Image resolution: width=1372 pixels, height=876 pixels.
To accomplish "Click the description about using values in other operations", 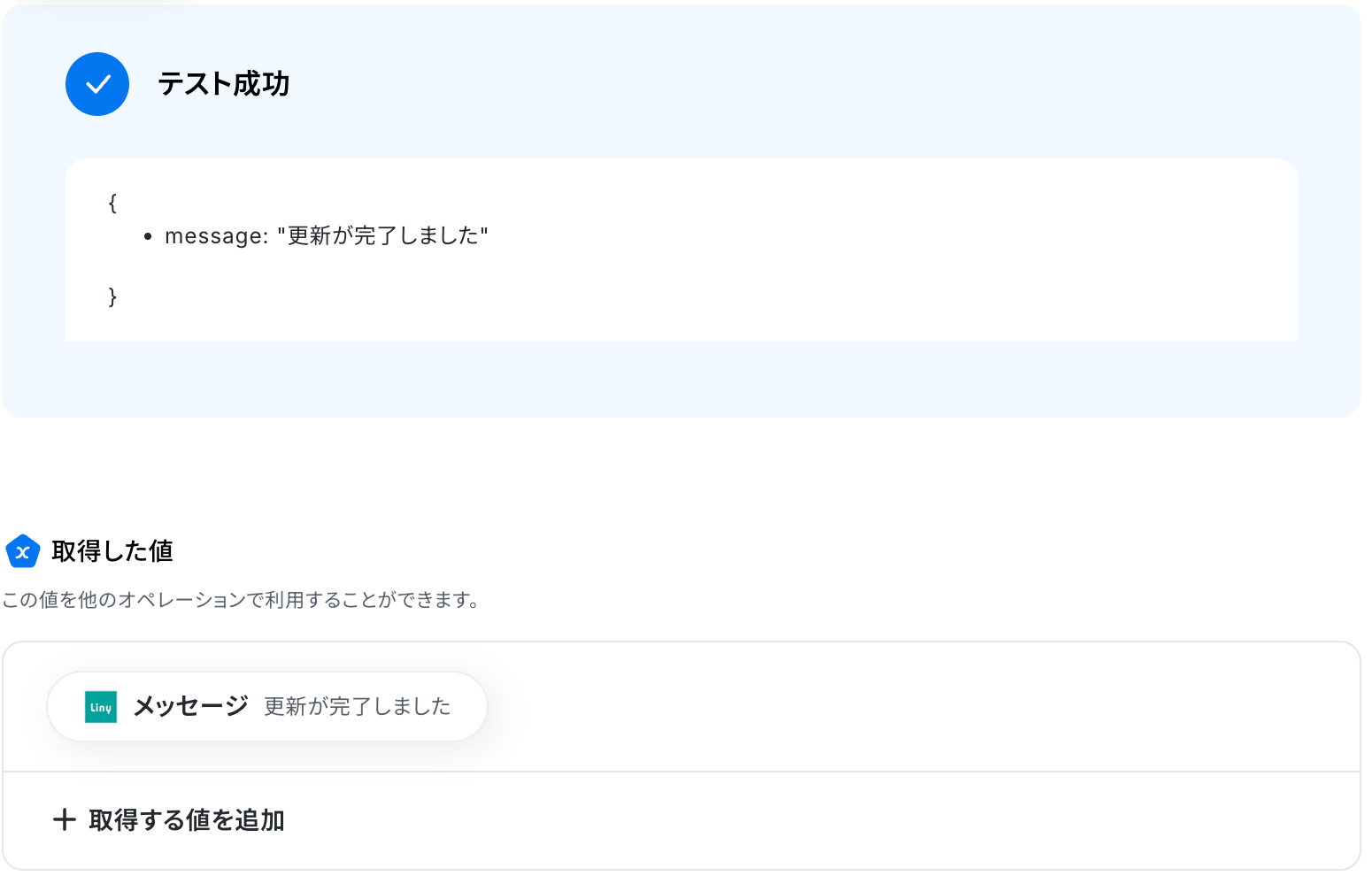I will point(241,600).
